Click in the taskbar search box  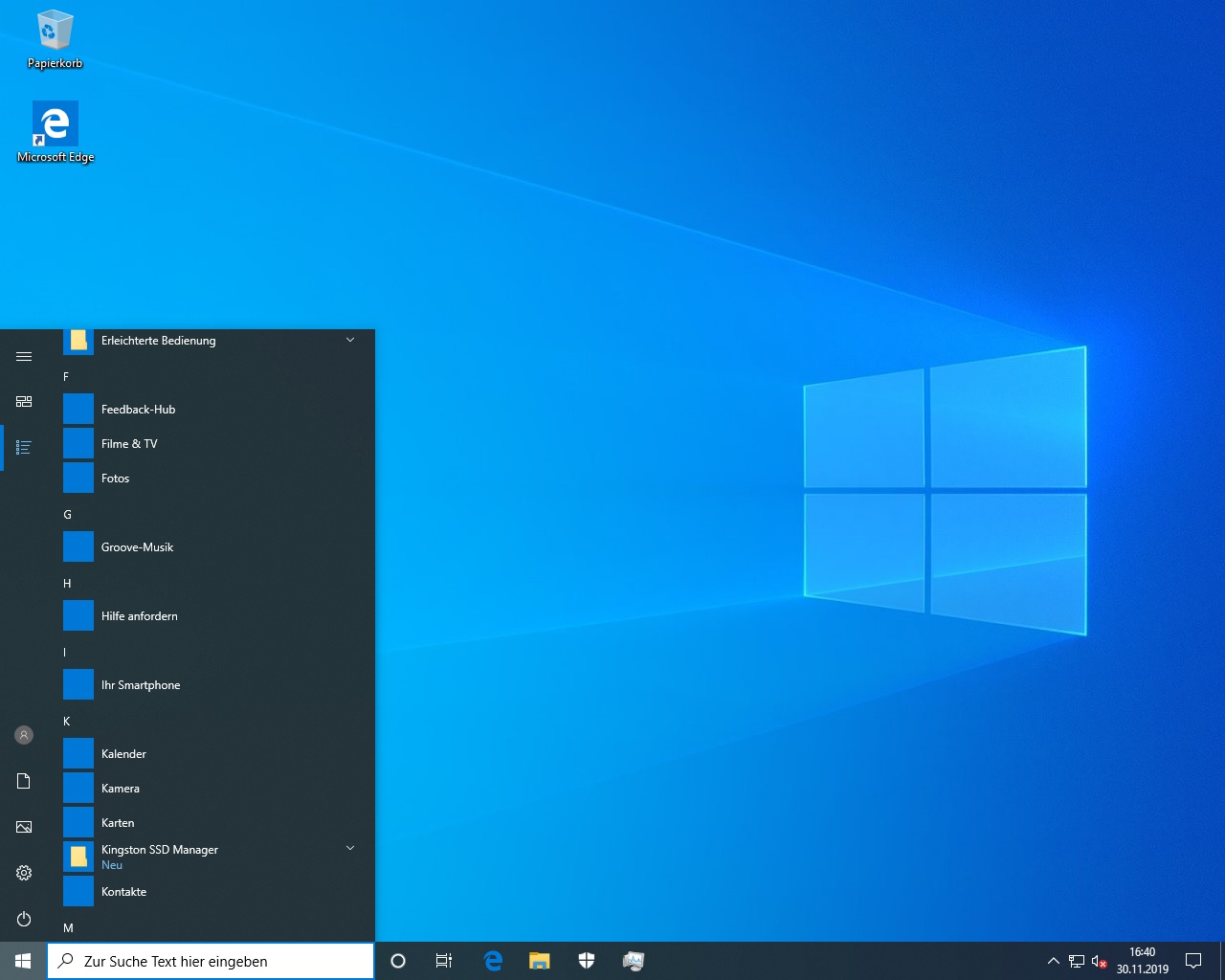211,961
